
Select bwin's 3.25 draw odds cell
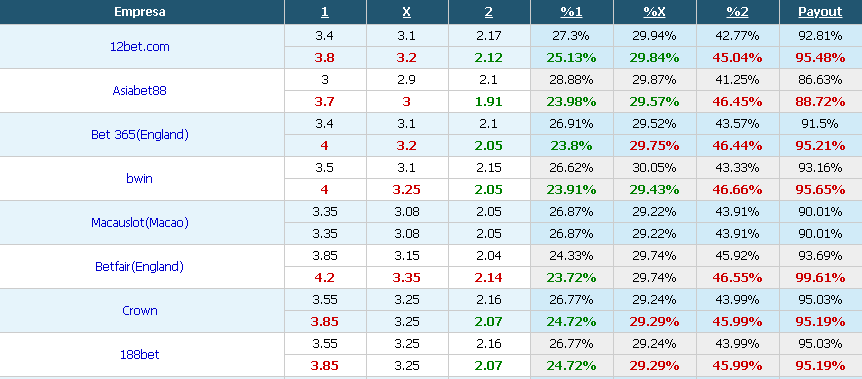point(407,190)
